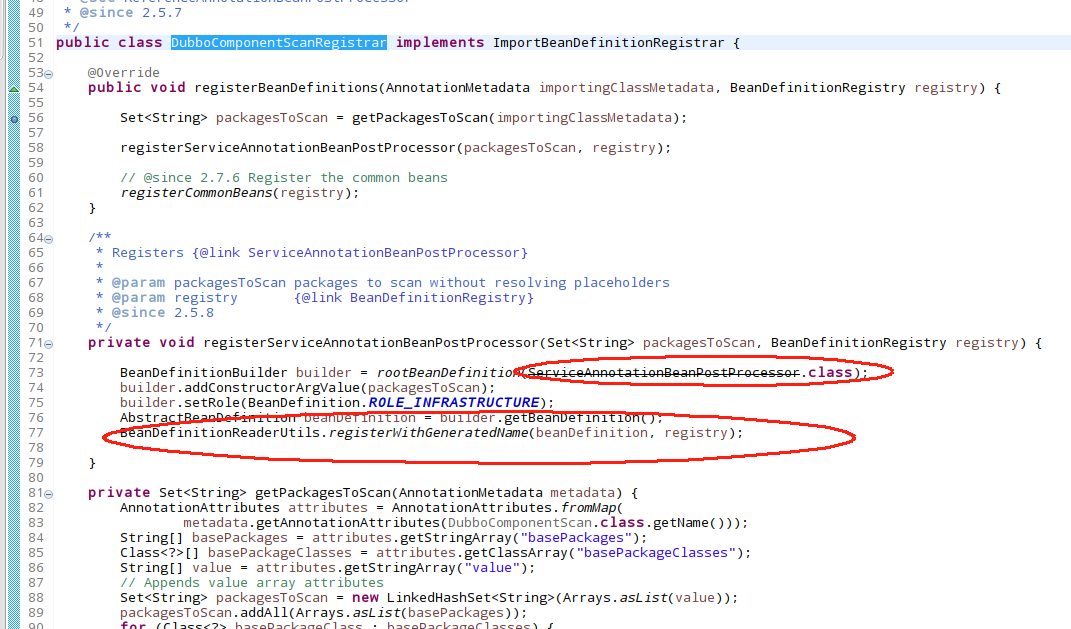Screen dimensions: 1071x629
Task: Click line number 51 in the gutter
Action: [x=36, y=42]
